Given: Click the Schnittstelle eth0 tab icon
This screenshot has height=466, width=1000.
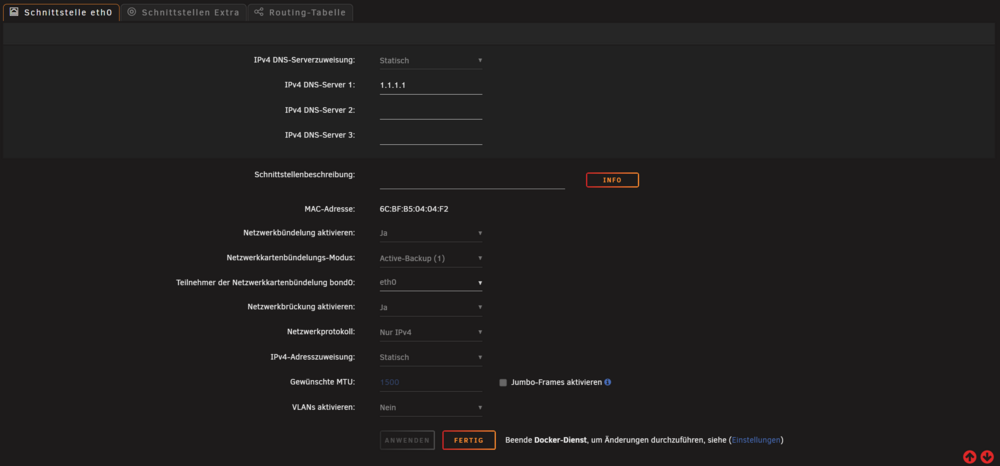Looking at the screenshot, I should pos(14,12).
